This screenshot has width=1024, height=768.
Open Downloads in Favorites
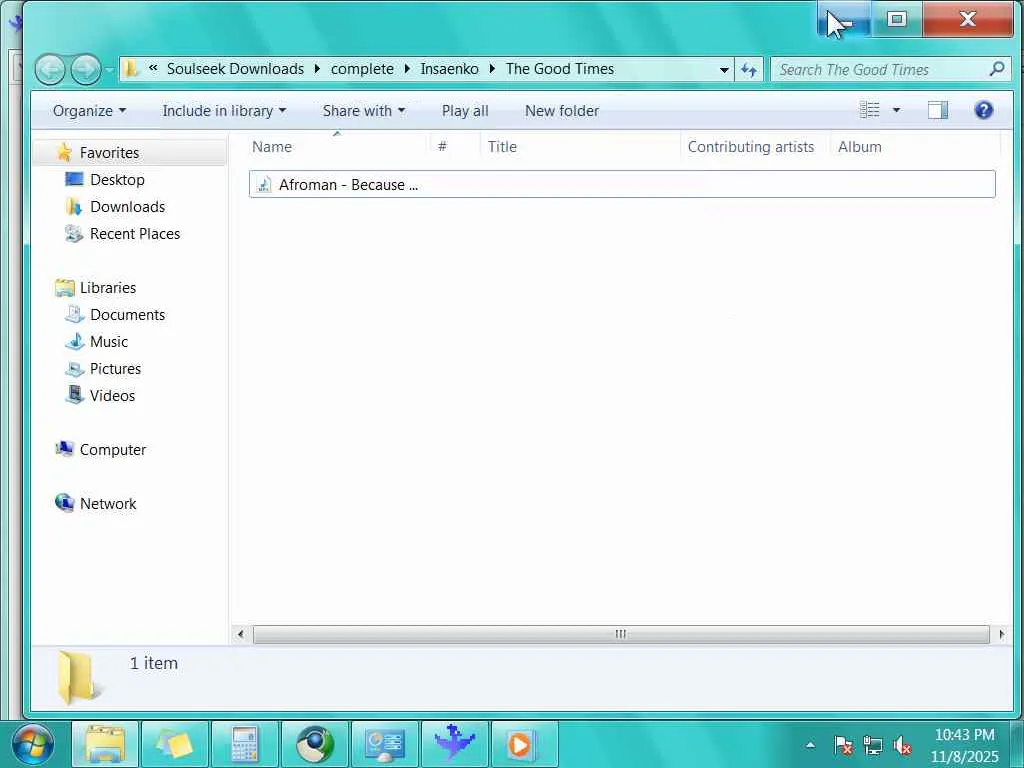tap(127, 207)
